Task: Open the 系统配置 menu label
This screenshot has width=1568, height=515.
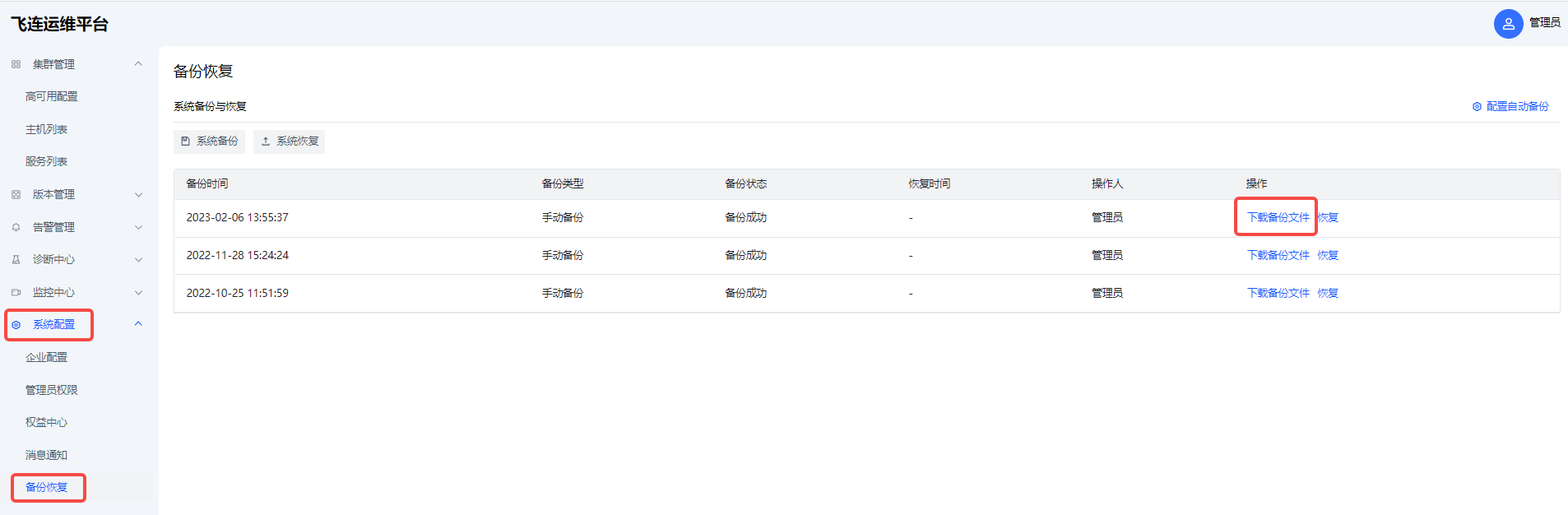Action: coord(53,325)
